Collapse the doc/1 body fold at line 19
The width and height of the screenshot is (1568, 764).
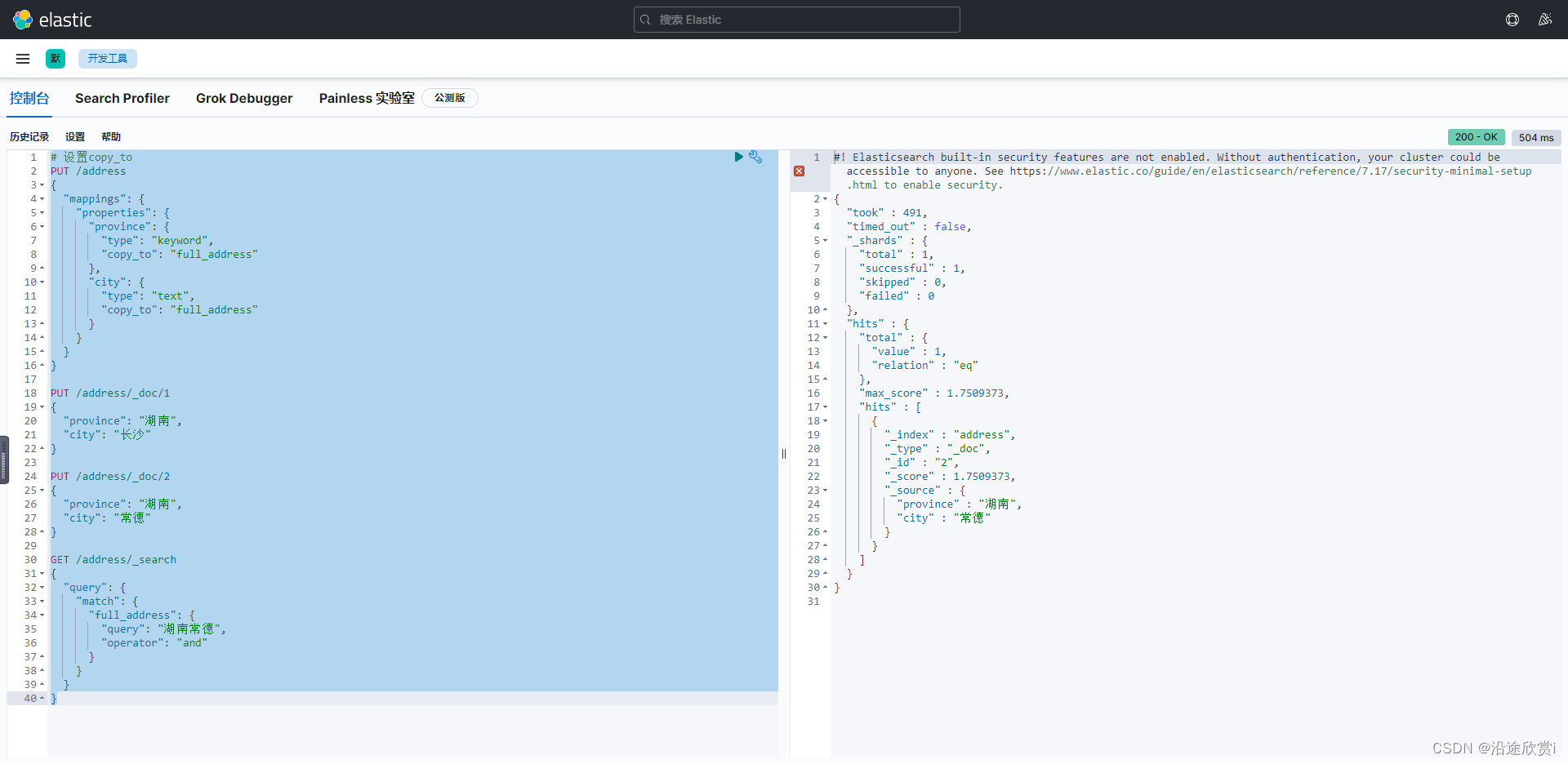(42, 407)
